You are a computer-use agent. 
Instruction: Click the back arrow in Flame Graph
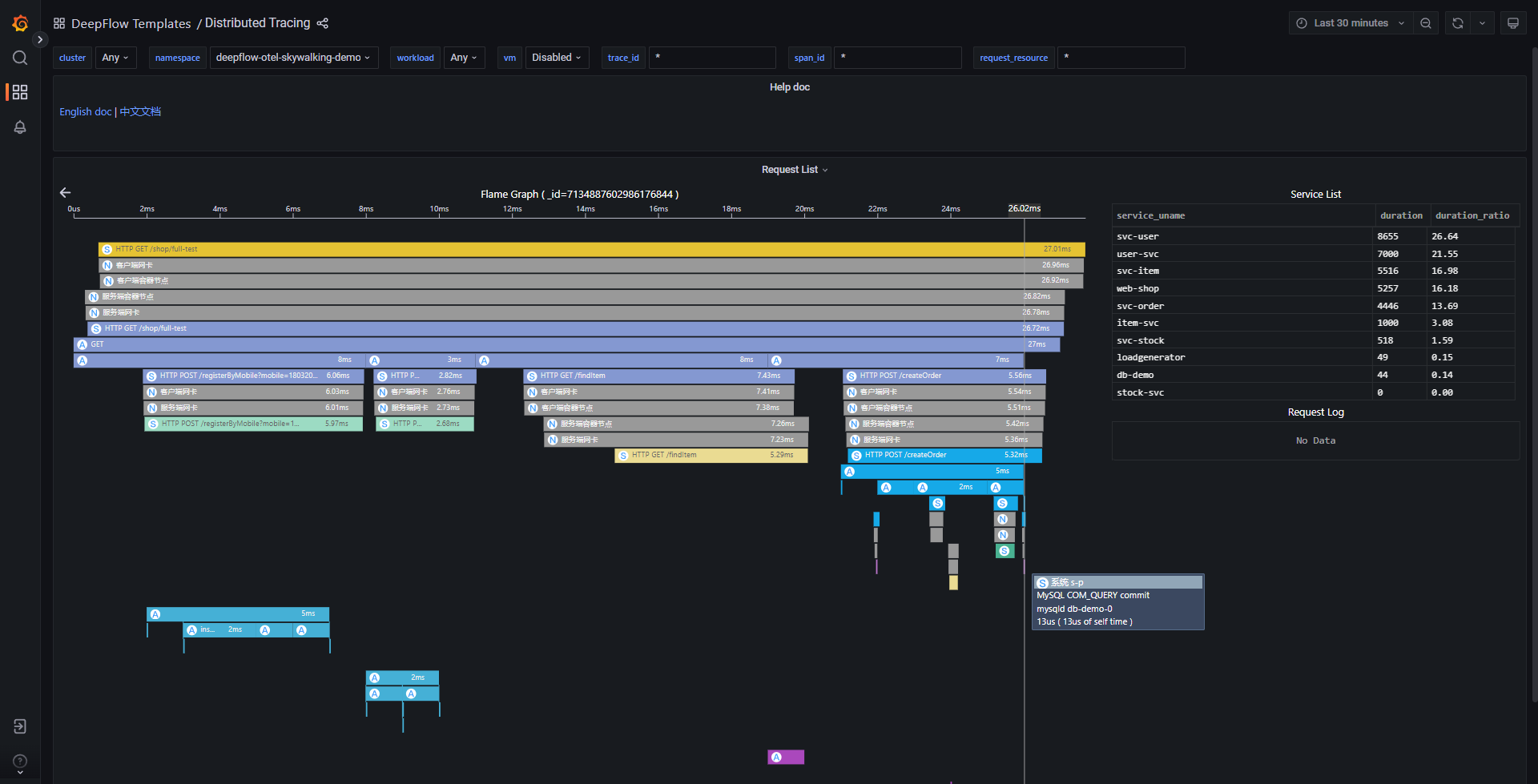pos(66,192)
